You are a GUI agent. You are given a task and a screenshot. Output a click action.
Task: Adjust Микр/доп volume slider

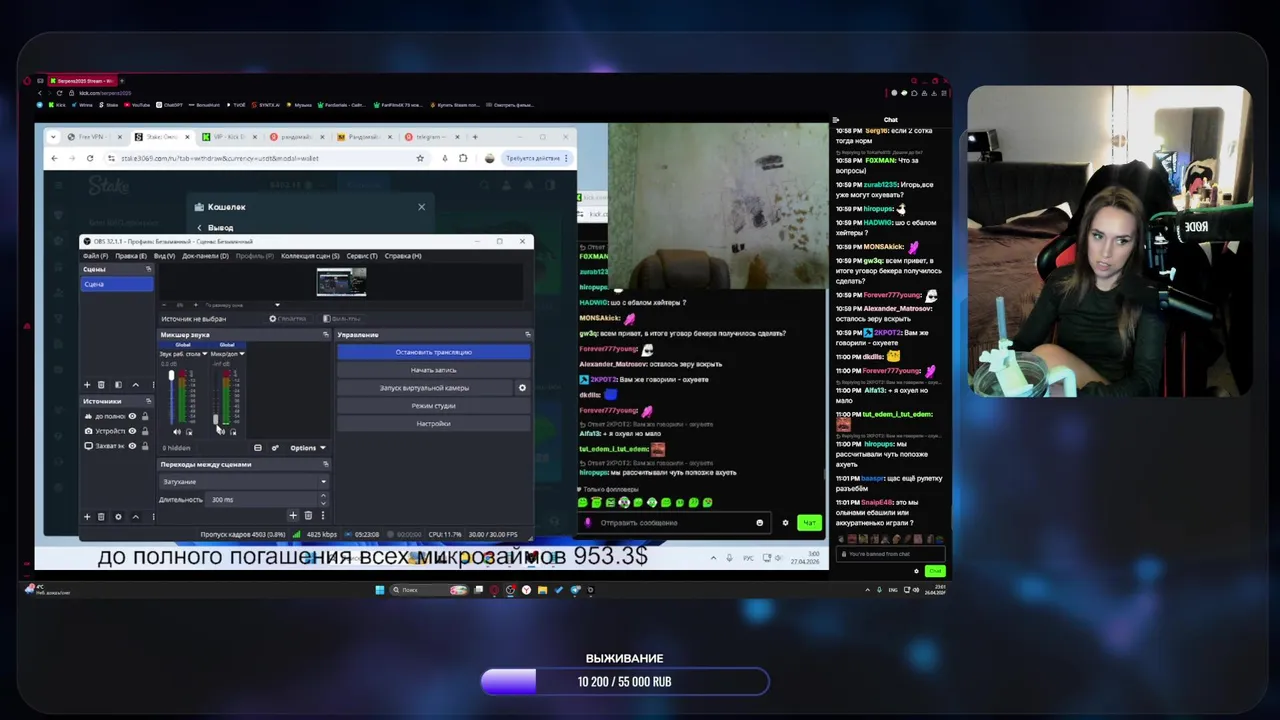coord(215,397)
